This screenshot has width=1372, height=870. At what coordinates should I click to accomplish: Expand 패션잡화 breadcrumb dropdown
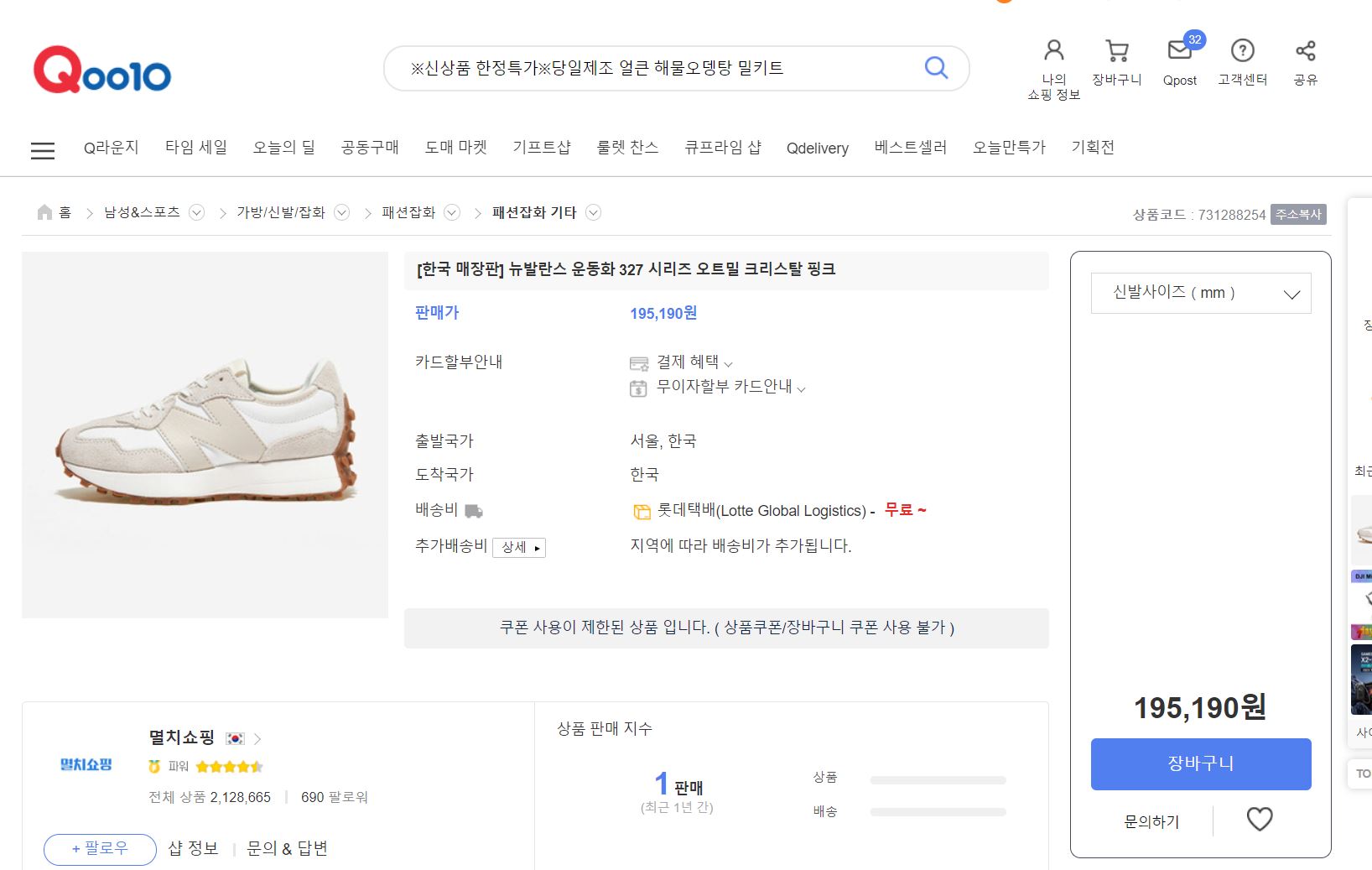pyautogui.click(x=451, y=212)
